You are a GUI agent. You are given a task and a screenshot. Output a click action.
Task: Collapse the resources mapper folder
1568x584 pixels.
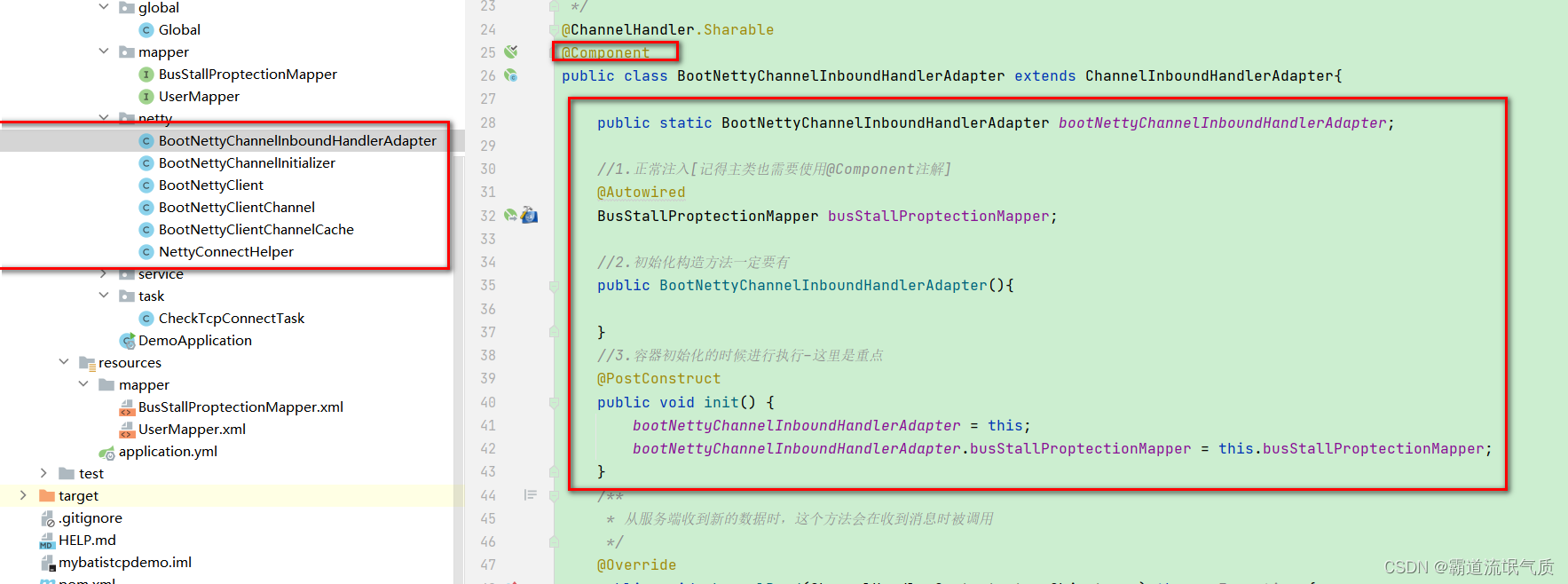pos(83,384)
